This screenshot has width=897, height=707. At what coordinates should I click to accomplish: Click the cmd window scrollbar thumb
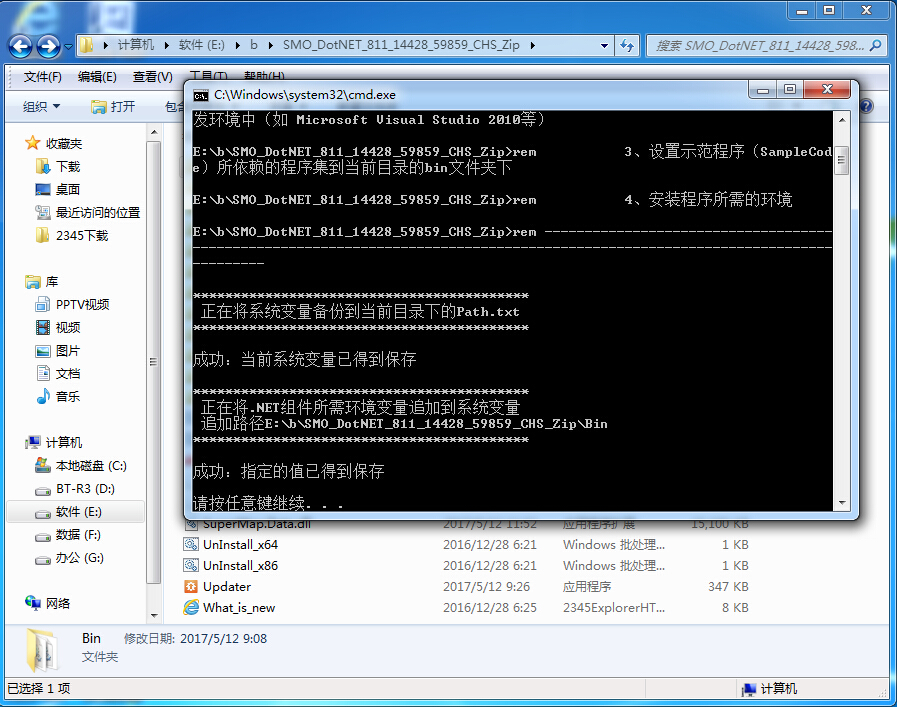click(842, 160)
